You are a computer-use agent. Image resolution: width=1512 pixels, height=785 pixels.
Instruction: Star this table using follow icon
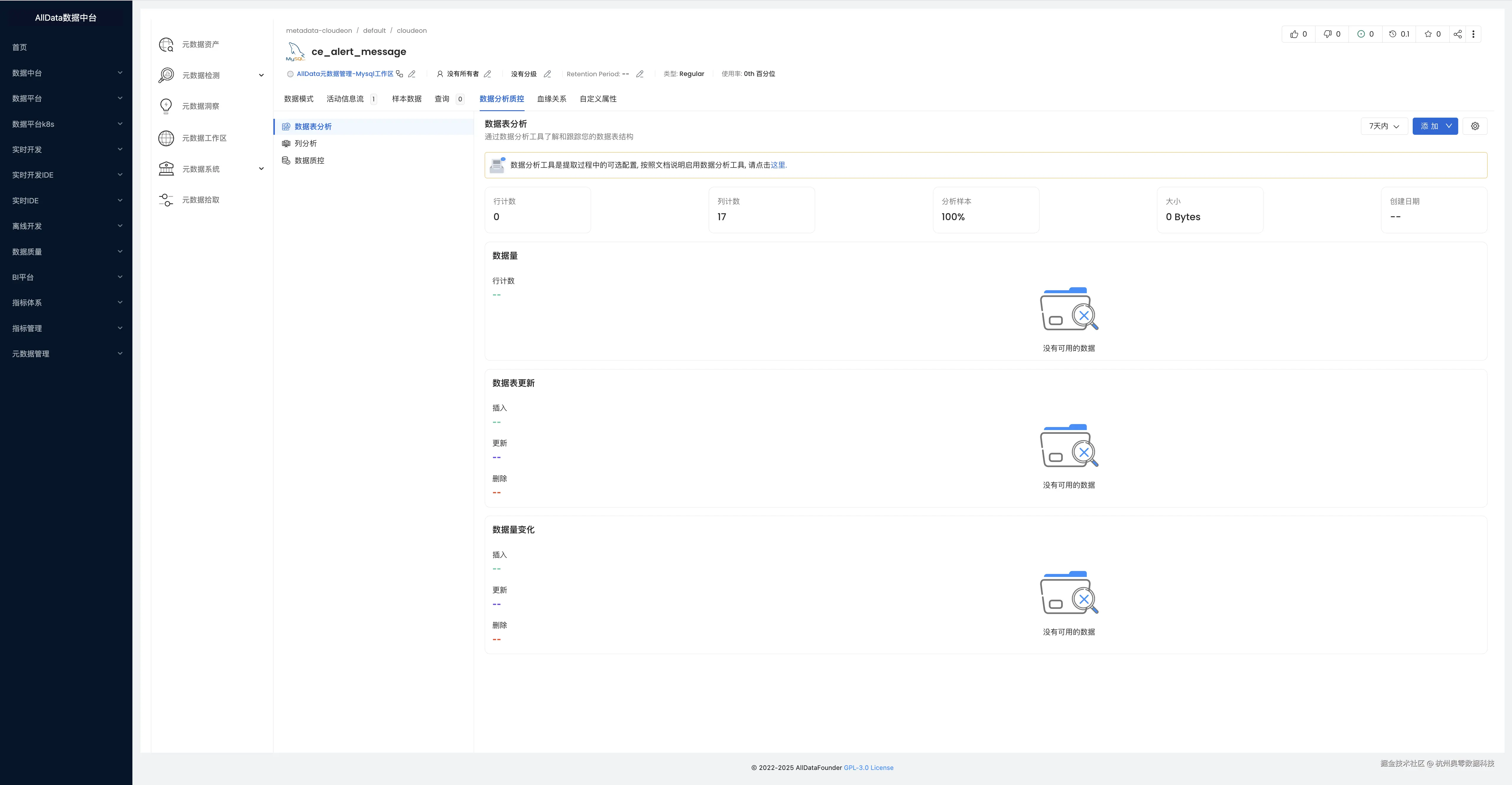click(1428, 34)
